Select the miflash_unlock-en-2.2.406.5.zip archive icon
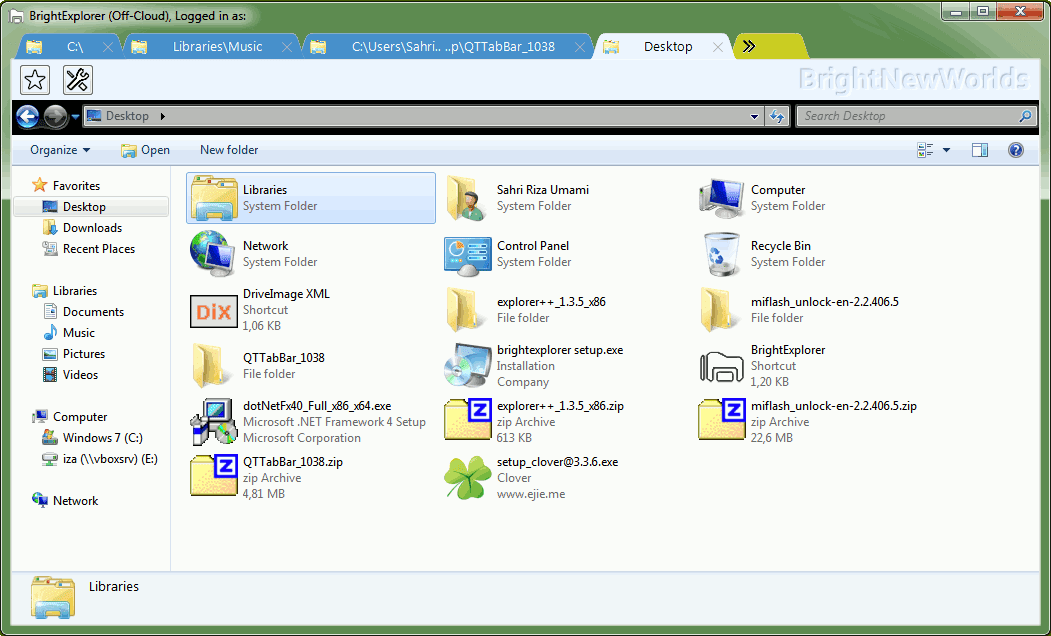 722,420
